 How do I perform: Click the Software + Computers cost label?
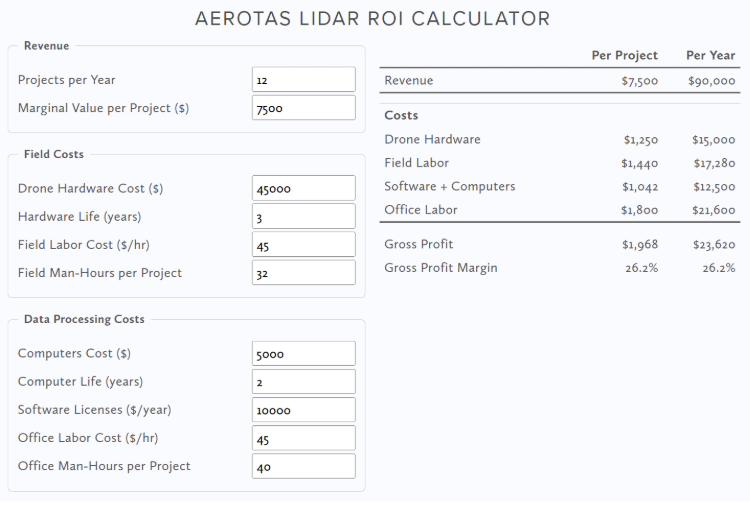tap(449, 187)
